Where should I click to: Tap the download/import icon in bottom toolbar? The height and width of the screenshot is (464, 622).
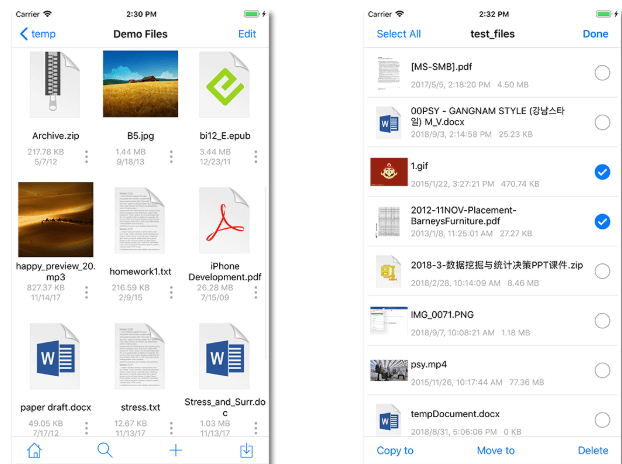[246, 450]
